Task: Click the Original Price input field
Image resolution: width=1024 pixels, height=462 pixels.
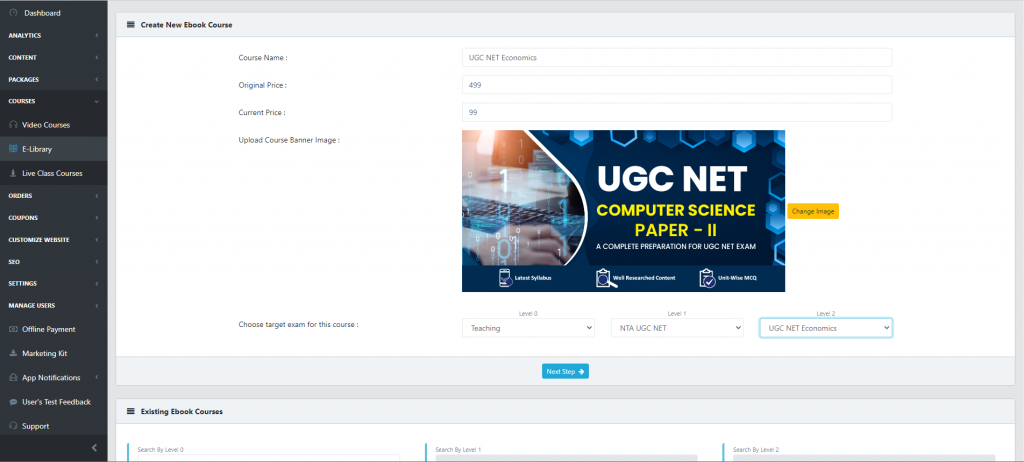Action: 677,85
